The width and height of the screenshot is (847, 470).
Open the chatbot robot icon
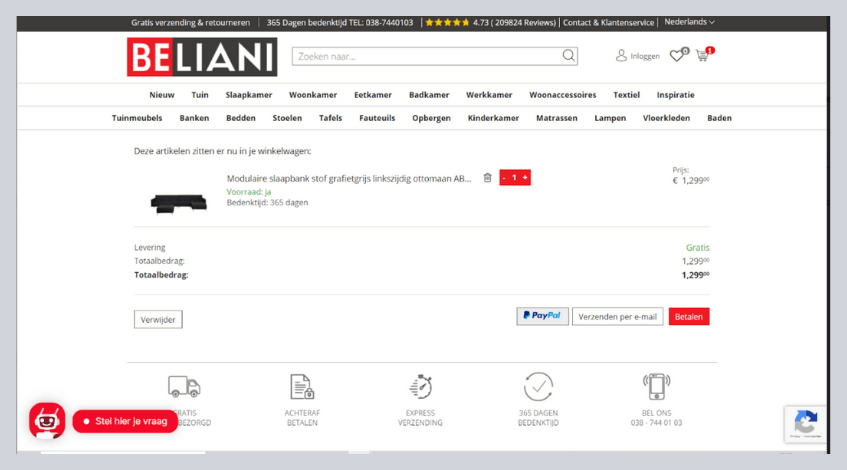pos(47,421)
